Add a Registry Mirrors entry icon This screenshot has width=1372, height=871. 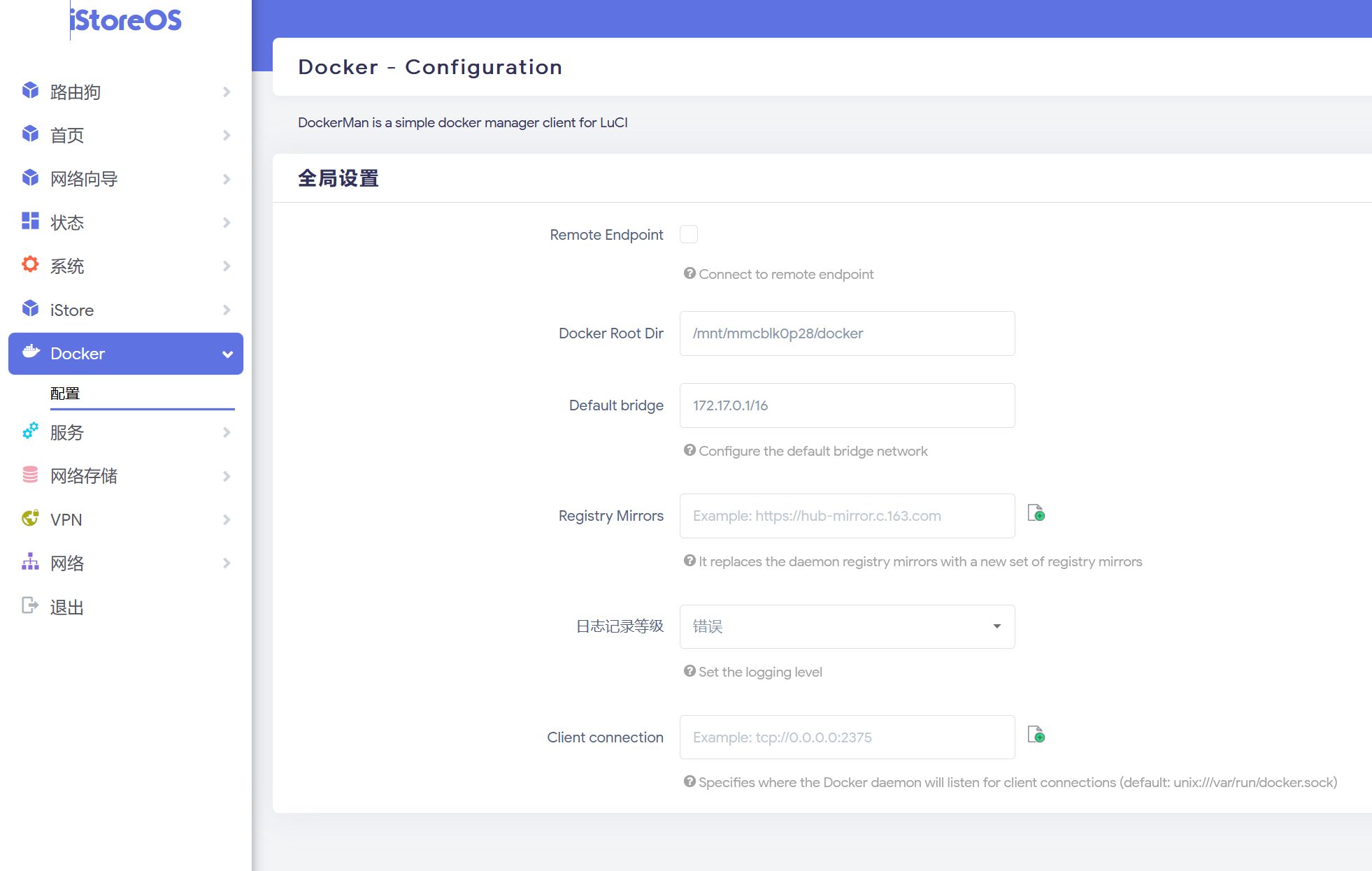(1036, 513)
